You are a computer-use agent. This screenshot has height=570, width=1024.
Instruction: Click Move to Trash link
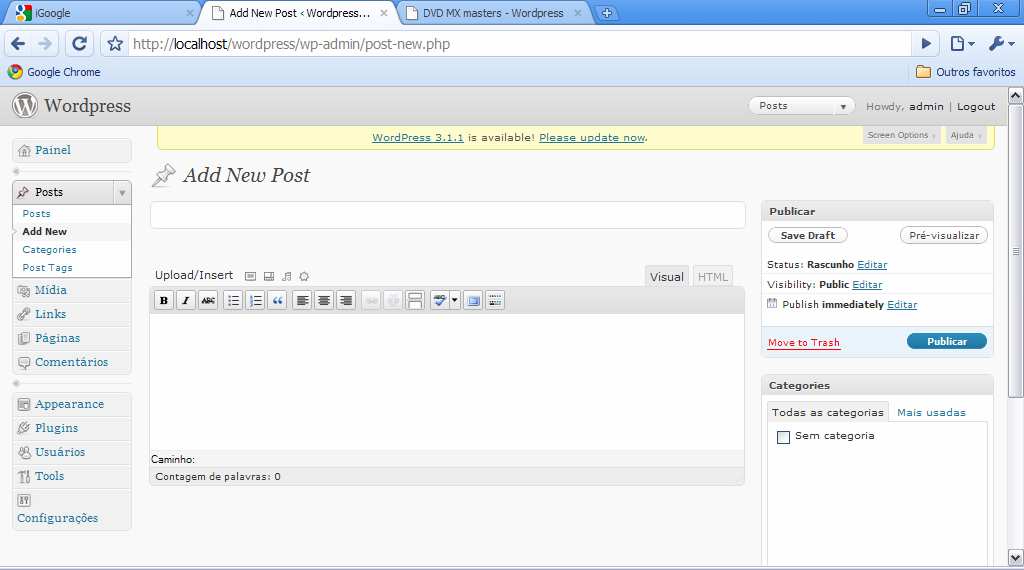[x=804, y=342]
